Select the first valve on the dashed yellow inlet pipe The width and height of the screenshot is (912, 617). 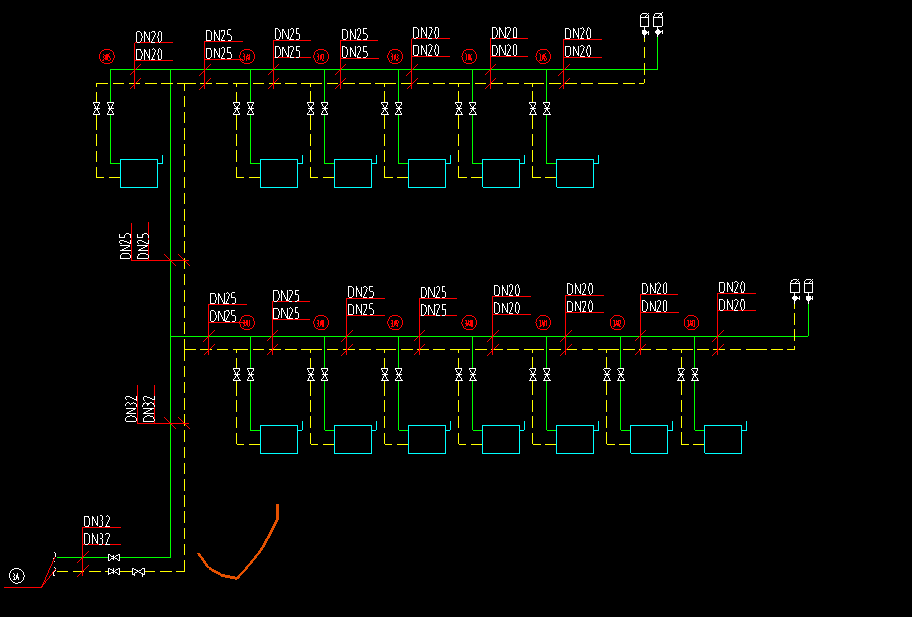point(114,572)
